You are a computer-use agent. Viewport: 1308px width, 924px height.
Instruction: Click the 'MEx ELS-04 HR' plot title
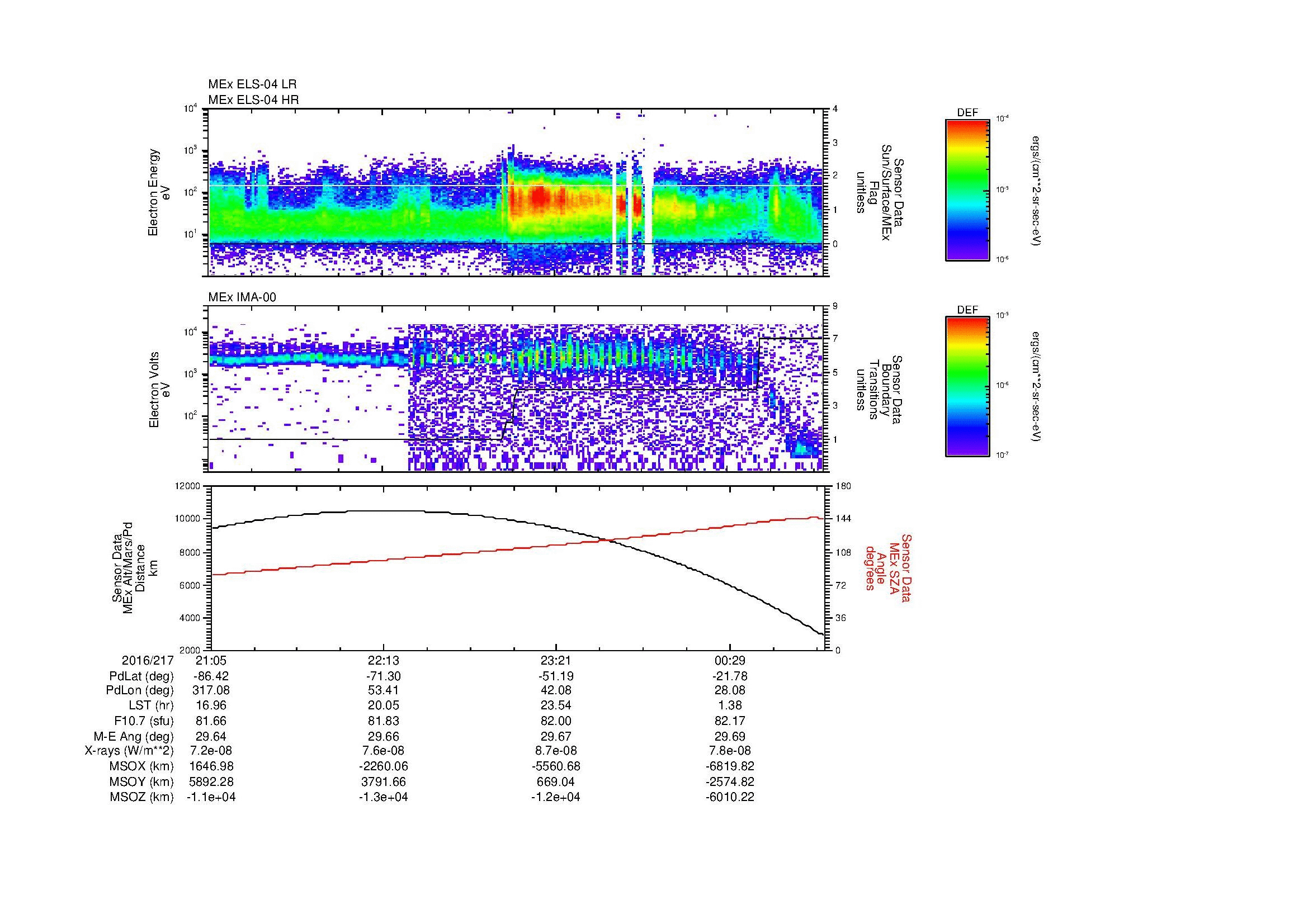253,99
